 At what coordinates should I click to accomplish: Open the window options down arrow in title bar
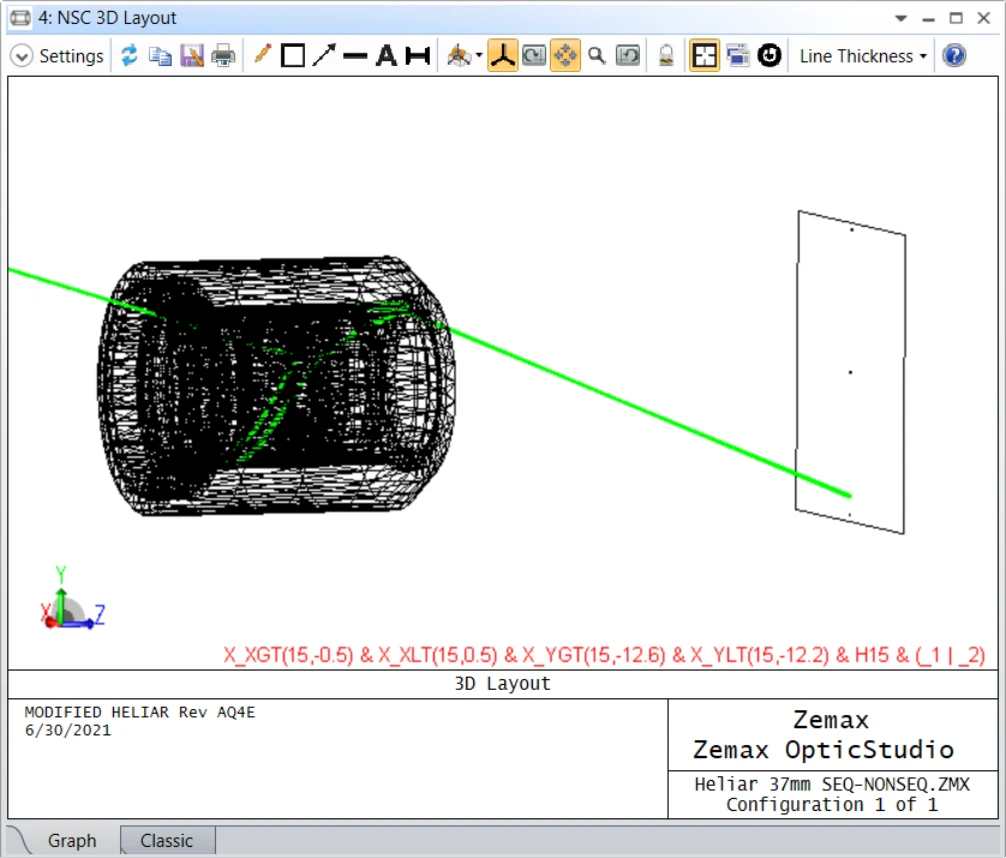(901, 18)
